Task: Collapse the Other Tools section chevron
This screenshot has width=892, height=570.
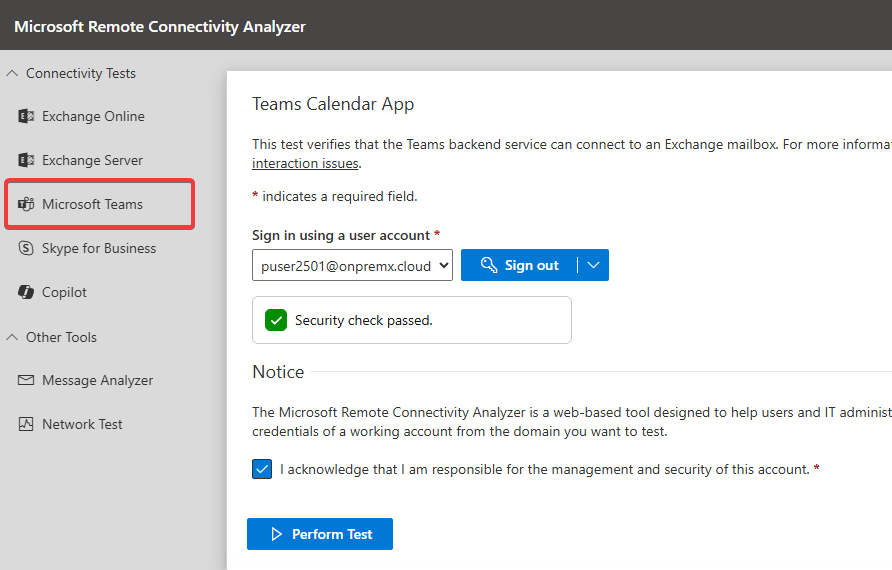Action: coord(12,337)
